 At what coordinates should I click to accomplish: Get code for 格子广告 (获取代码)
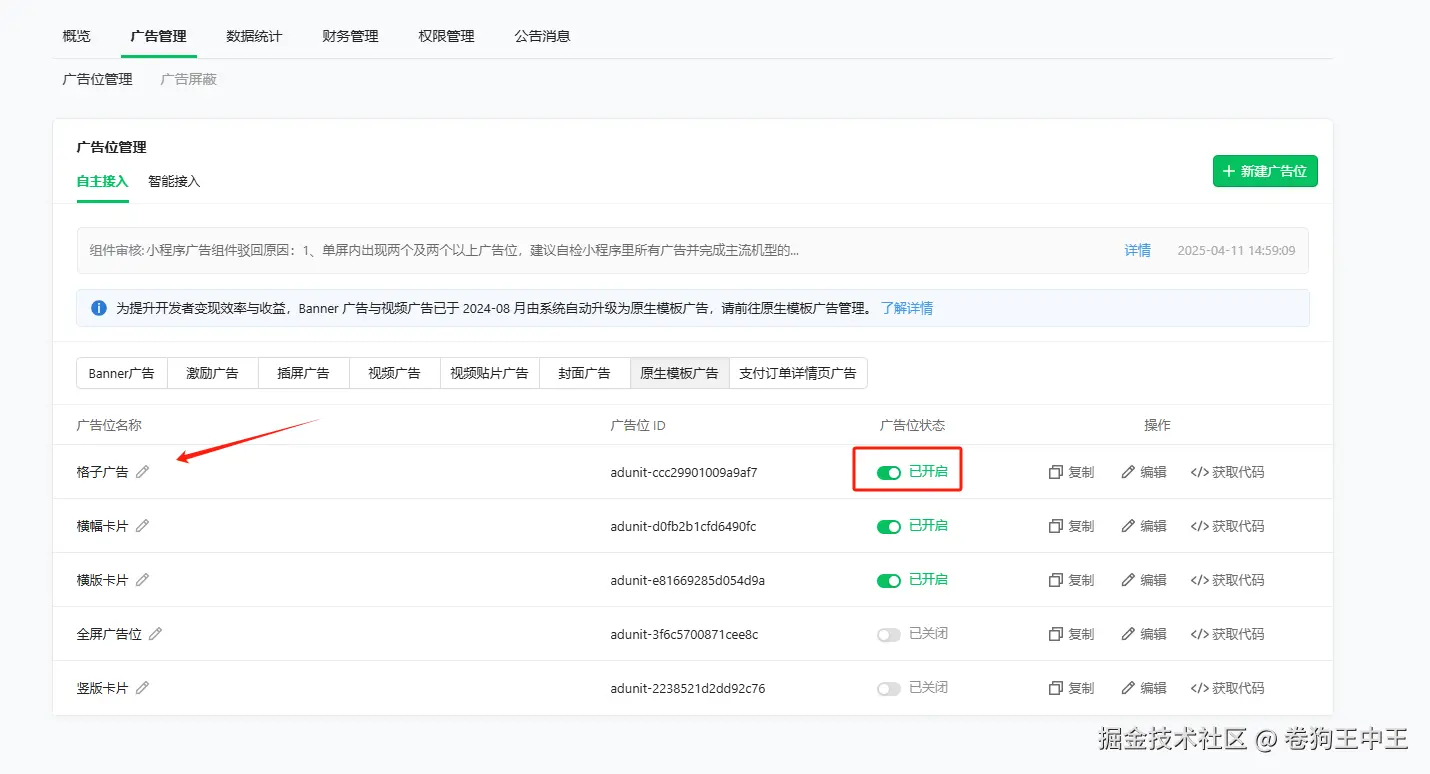[x=1227, y=472]
